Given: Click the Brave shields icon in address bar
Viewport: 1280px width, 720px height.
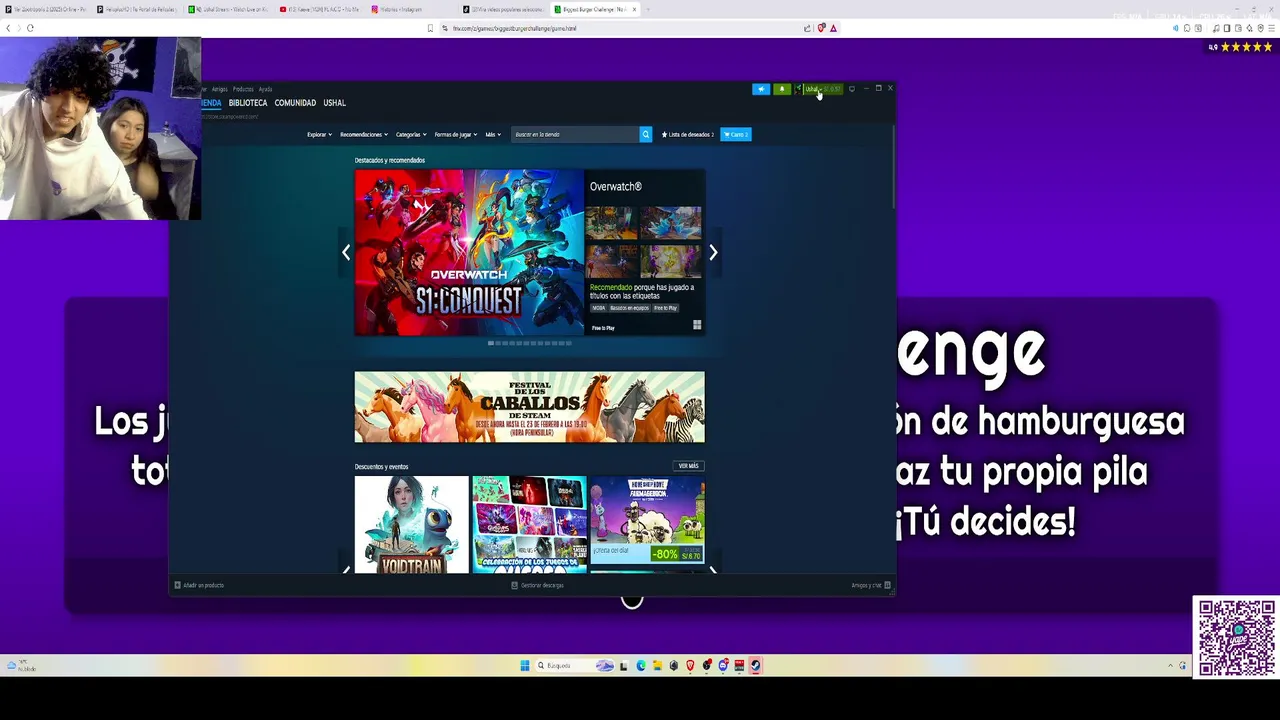Looking at the screenshot, I should [x=822, y=28].
